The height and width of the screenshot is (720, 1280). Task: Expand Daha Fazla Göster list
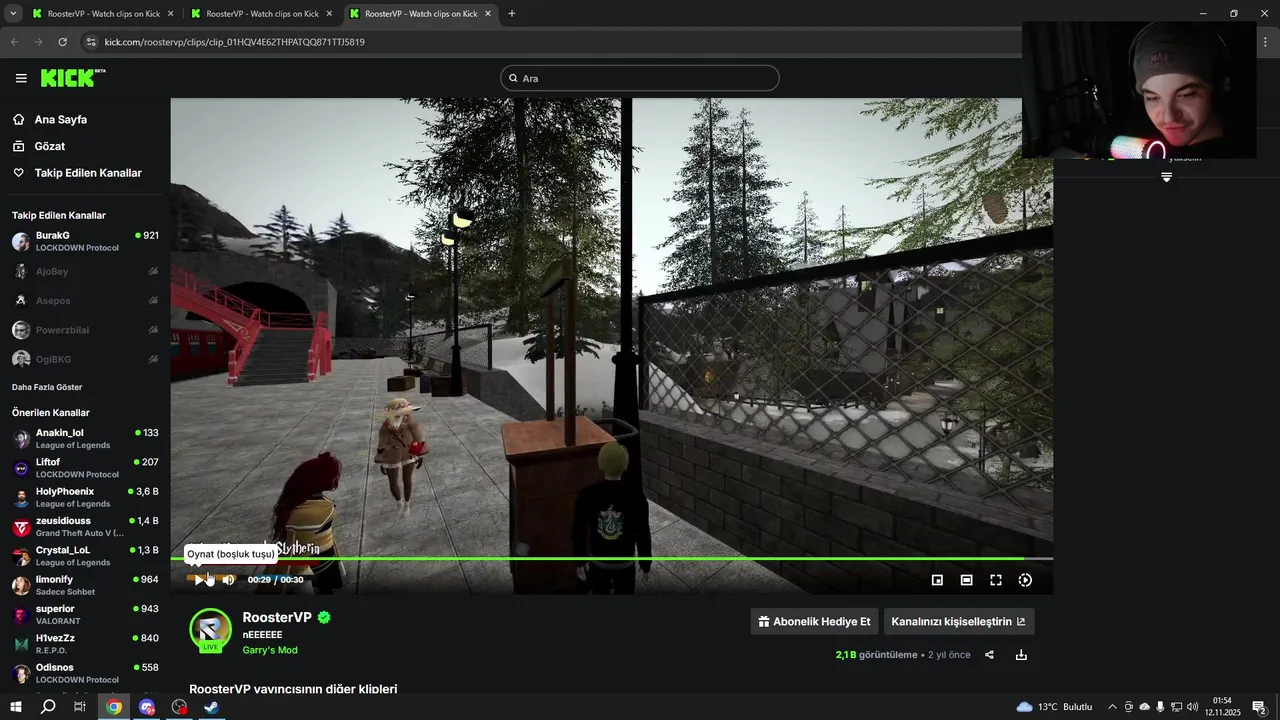pyautogui.click(x=47, y=387)
